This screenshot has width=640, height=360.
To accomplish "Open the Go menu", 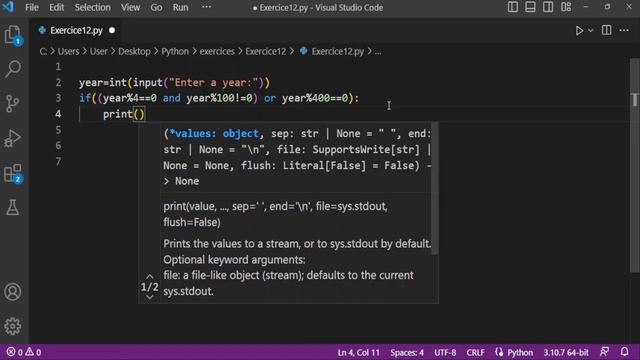I will point(156,7).
